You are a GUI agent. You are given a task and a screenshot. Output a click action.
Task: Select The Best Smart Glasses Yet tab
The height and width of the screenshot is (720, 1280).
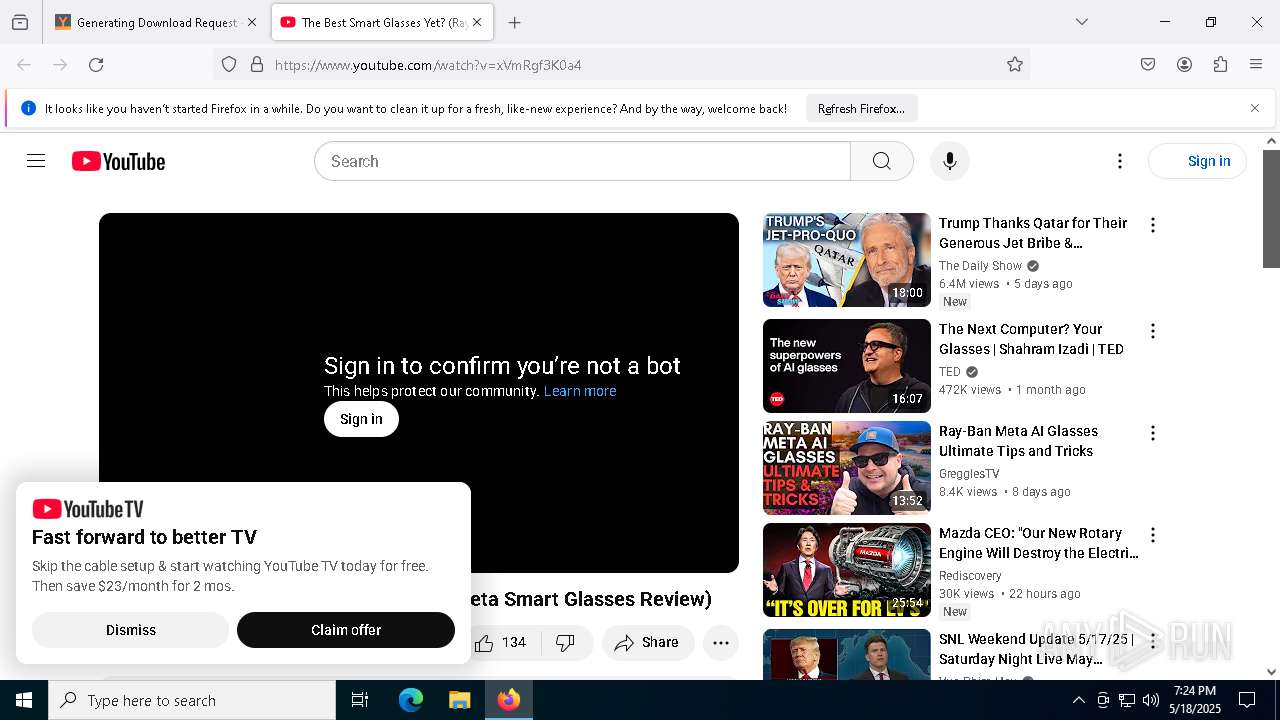pos(382,22)
